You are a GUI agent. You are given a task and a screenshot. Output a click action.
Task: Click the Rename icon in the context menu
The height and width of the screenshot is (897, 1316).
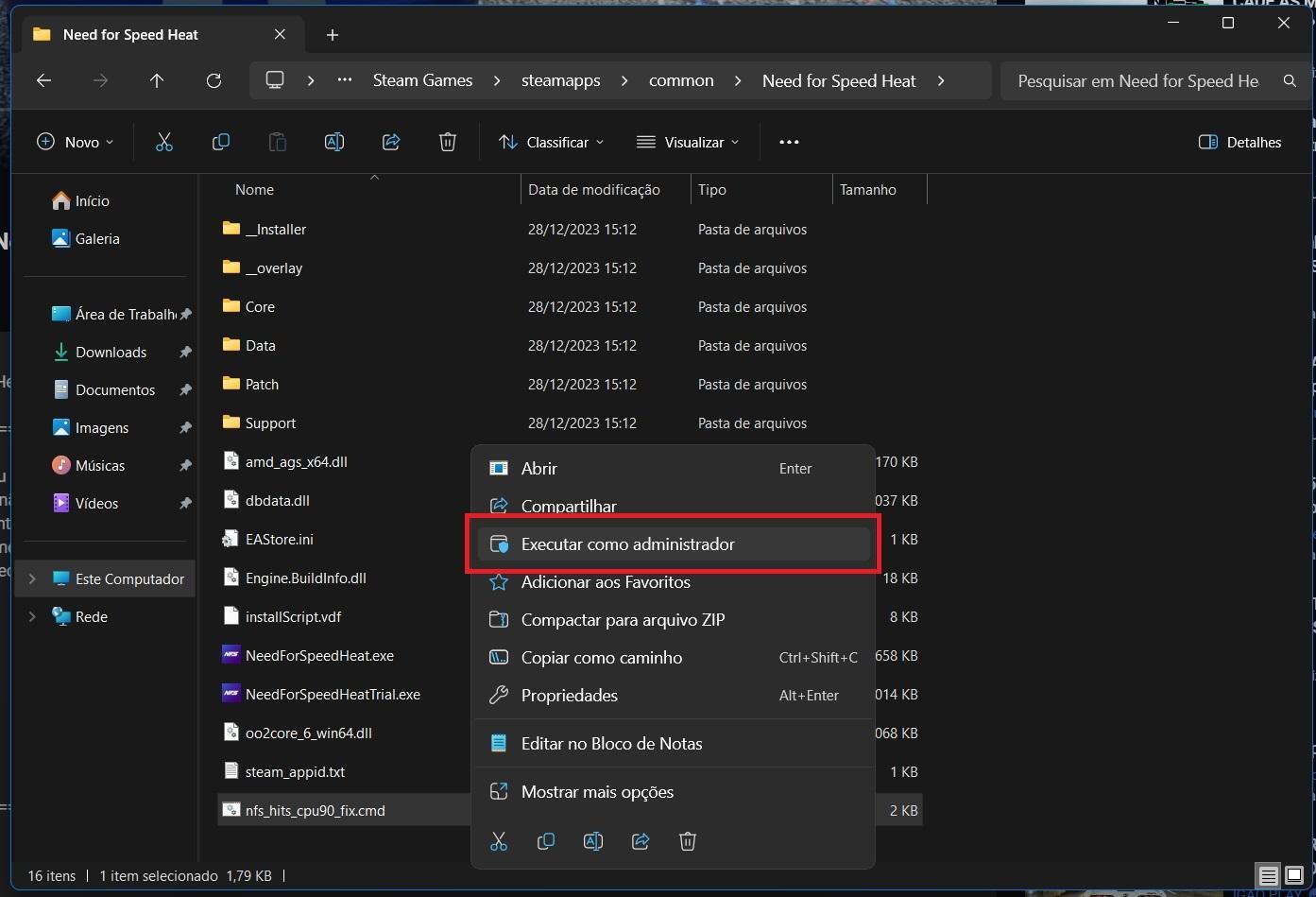coord(593,841)
